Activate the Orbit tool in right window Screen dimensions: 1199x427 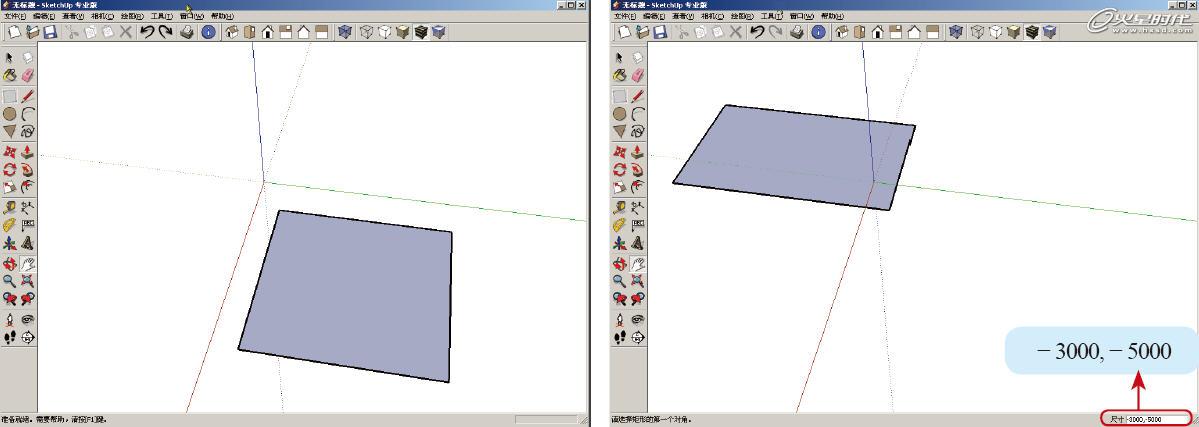[619, 264]
